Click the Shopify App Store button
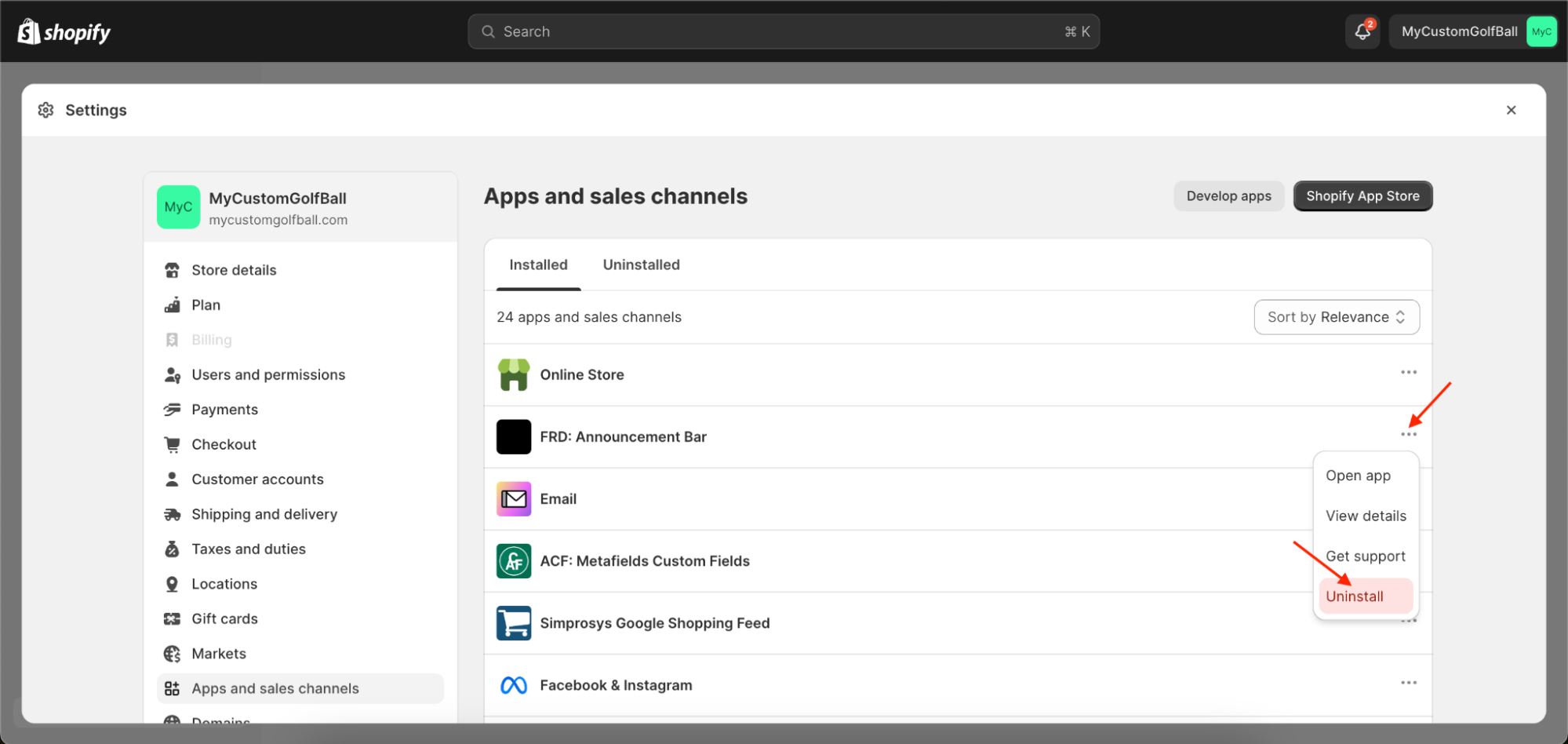1568x744 pixels. pos(1362,196)
